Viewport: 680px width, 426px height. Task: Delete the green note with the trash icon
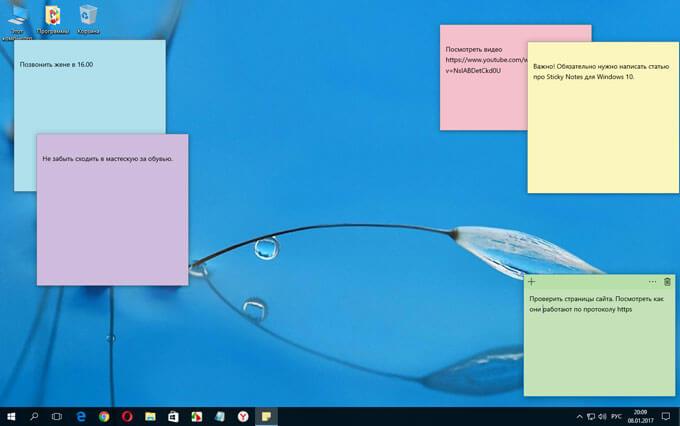[667, 282]
